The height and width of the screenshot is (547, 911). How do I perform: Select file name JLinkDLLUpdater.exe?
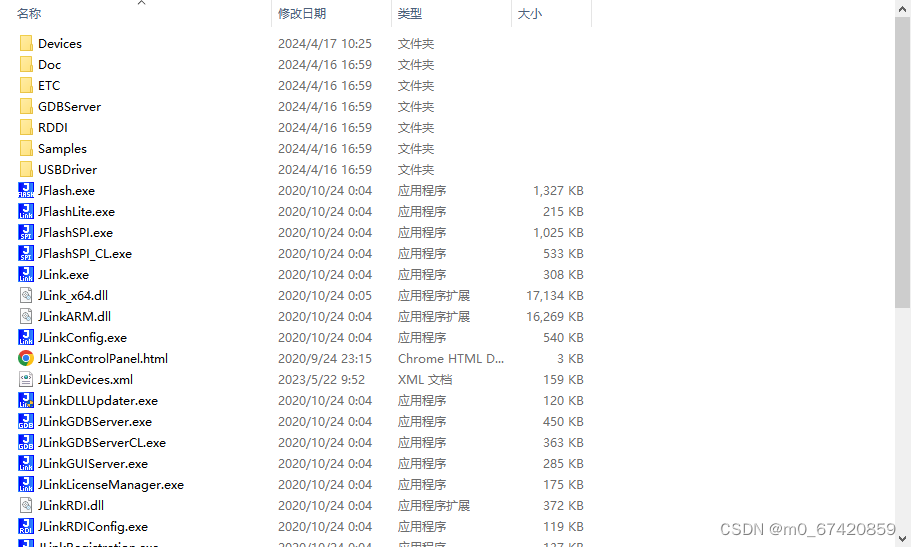(x=98, y=401)
